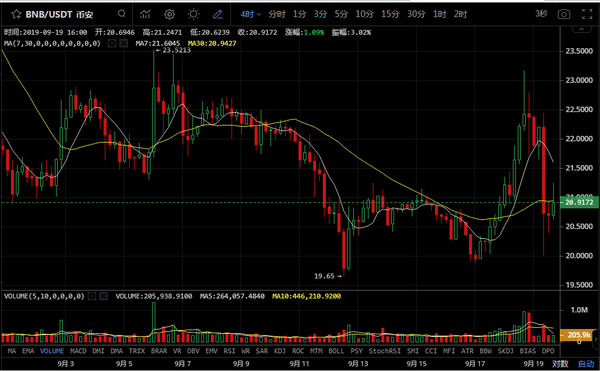Switch to 15分 timeframe
This screenshot has height=371, width=600.
(390, 15)
